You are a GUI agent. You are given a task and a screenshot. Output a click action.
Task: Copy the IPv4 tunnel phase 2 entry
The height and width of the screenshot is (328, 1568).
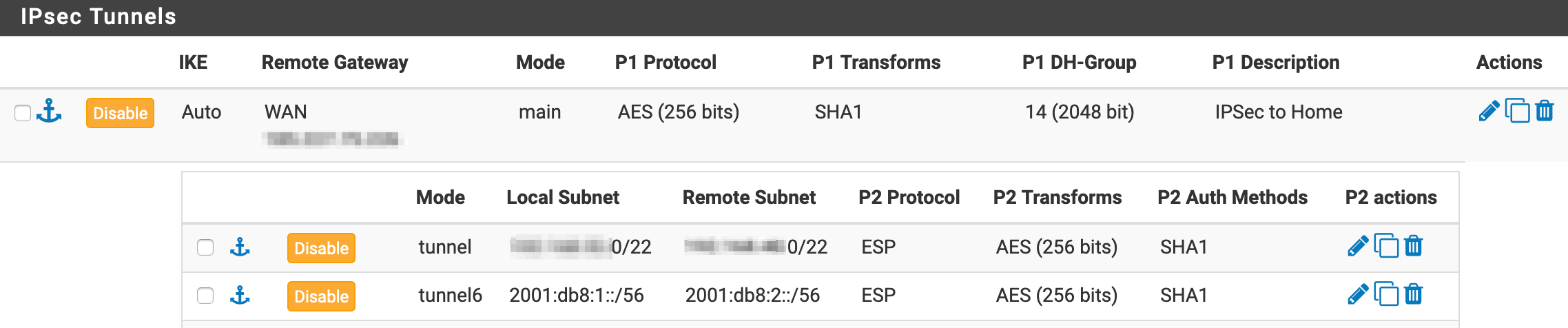[x=1386, y=246]
